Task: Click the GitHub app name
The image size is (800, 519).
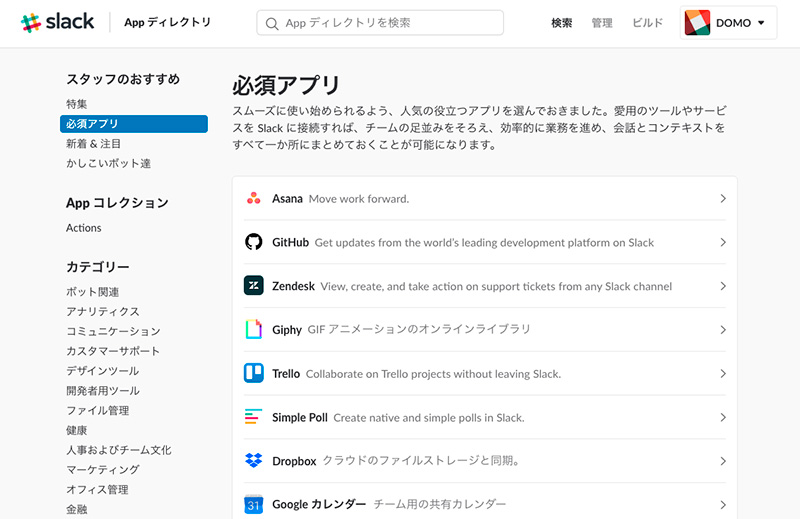Action: [290, 242]
